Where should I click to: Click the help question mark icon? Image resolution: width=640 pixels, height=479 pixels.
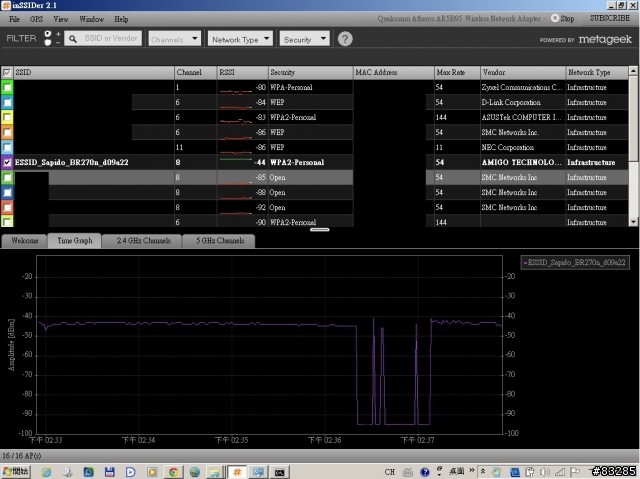(x=345, y=39)
